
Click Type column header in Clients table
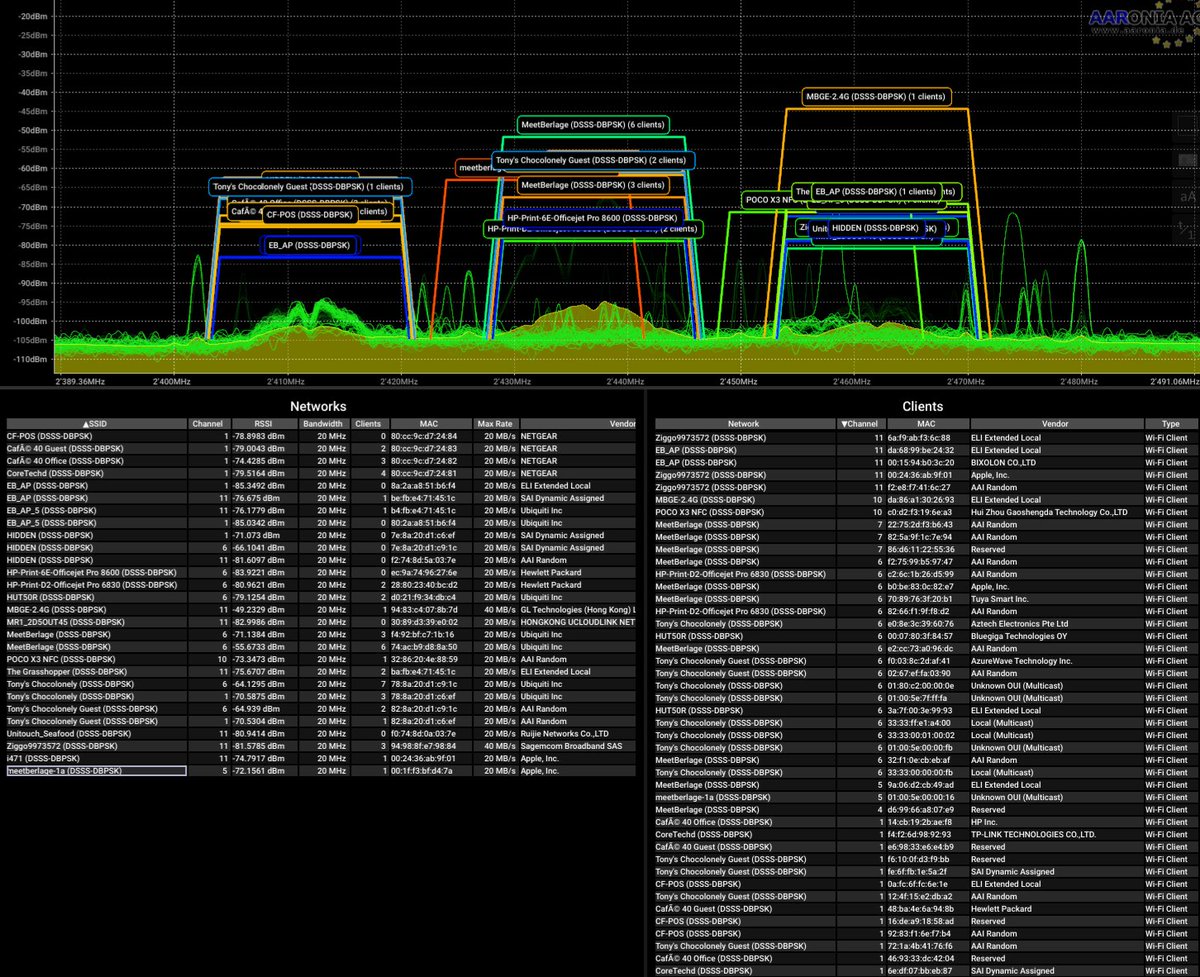(1170, 424)
